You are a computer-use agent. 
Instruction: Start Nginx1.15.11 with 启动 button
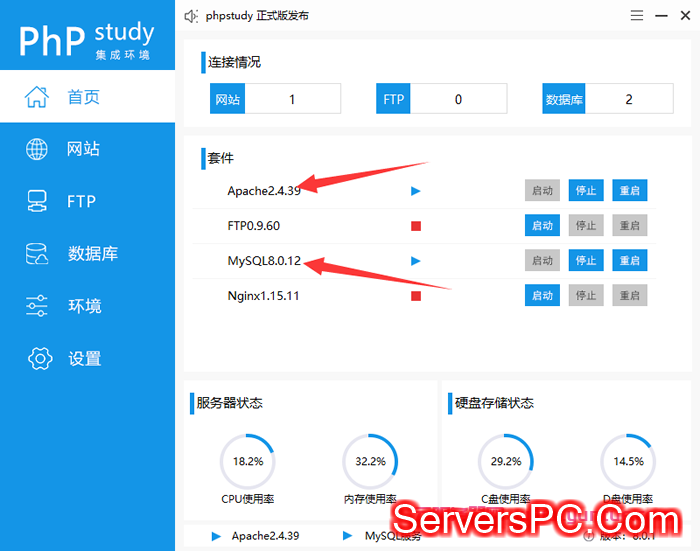542,295
